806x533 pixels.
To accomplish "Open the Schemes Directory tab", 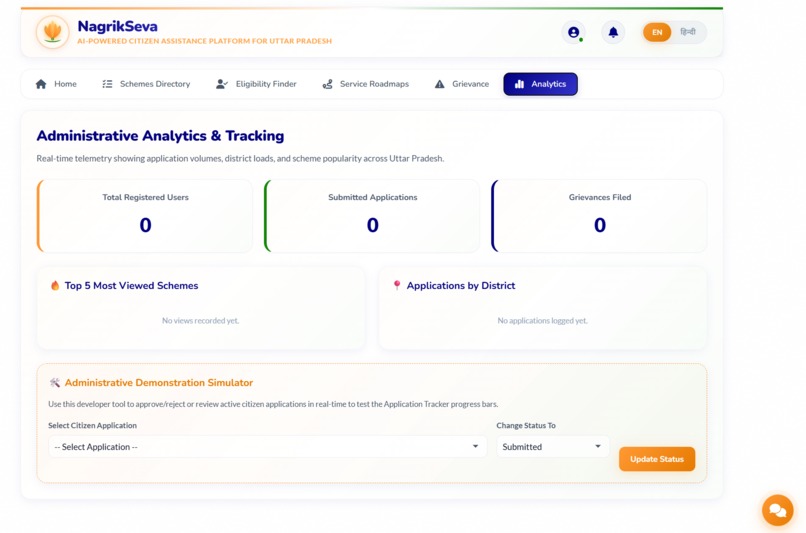I will [146, 84].
